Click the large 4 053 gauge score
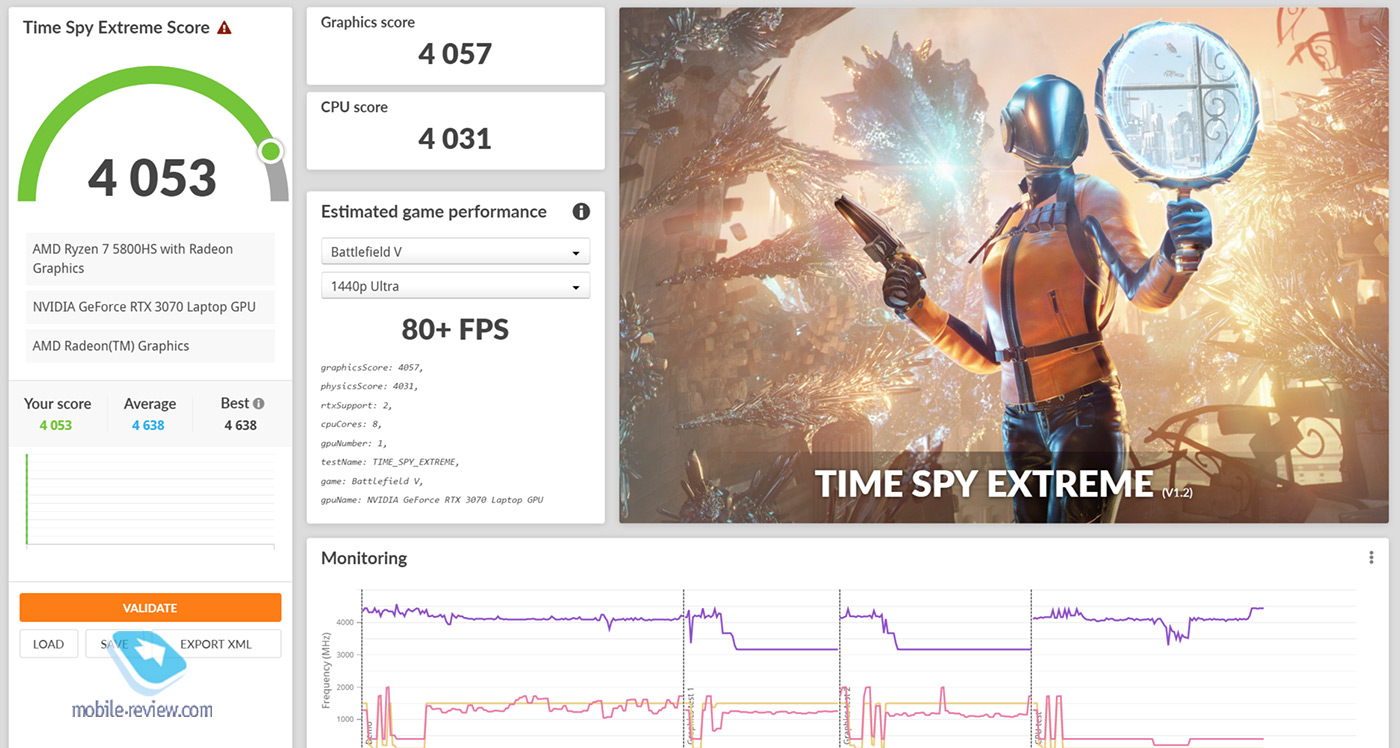Viewport: 1400px width, 748px height. click(152, 177)
